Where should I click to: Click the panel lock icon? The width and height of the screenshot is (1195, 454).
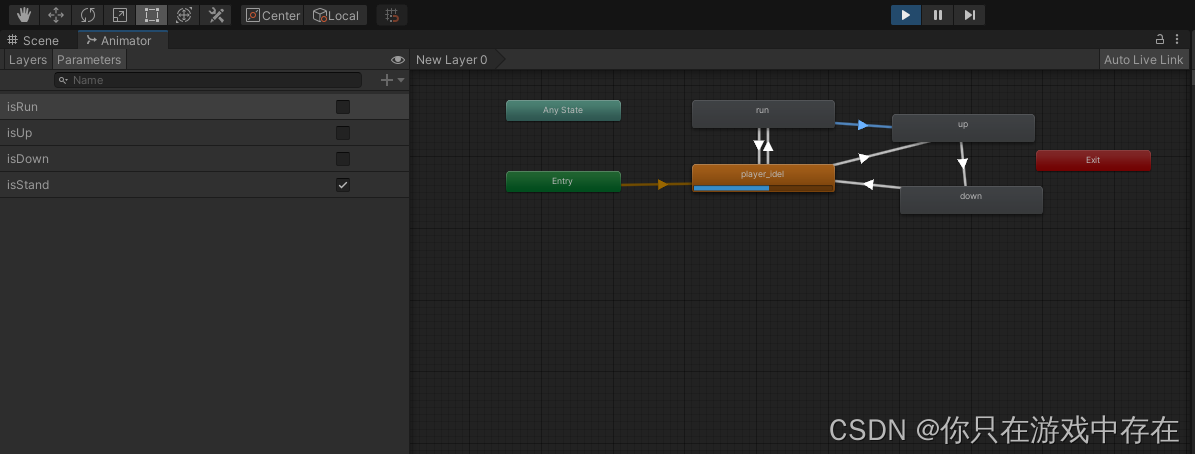click(1160, 40)
